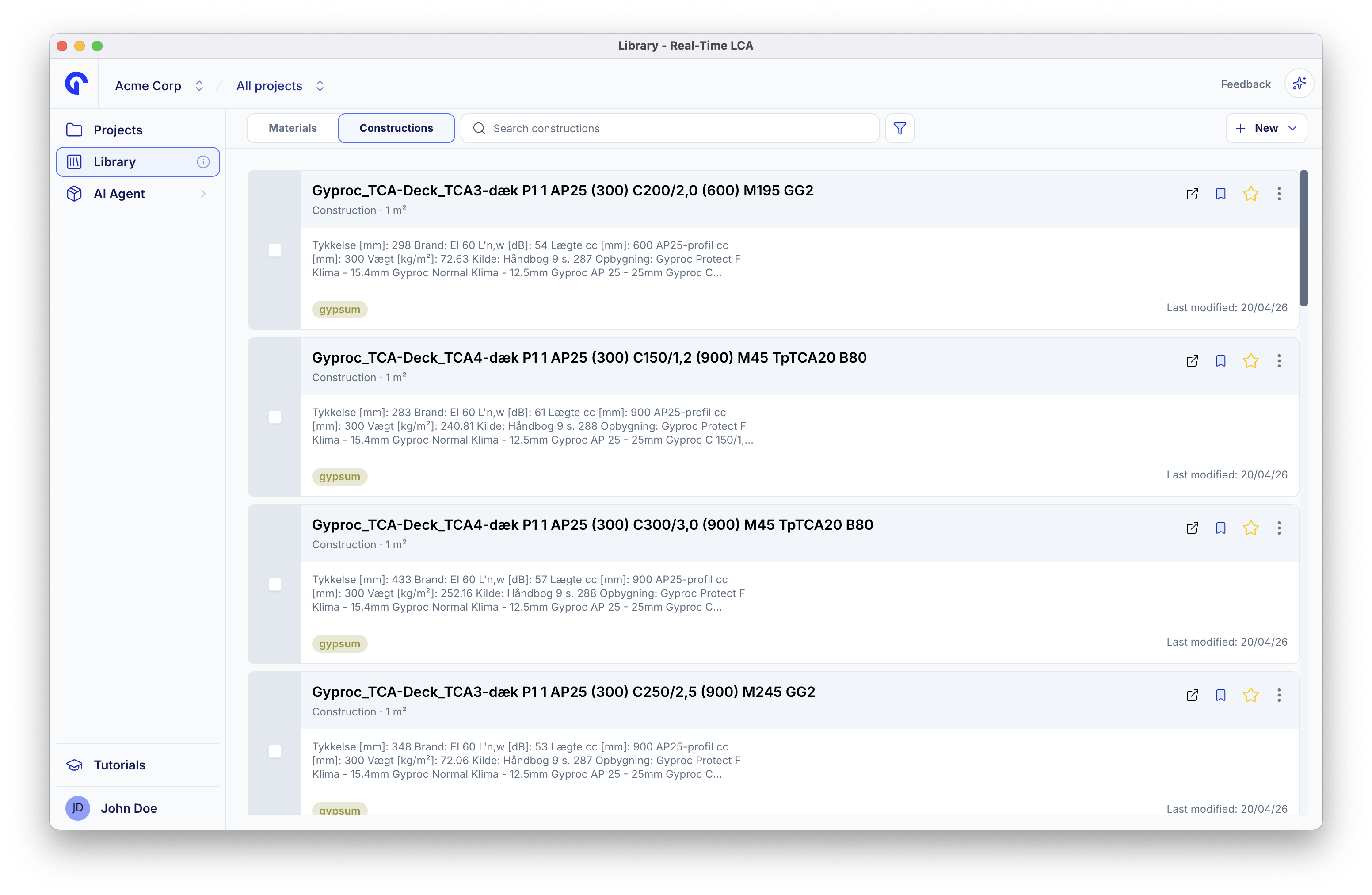Viewport: 1372px width, 895px height.
Task: Click the John Doe avatar icon
Action: pyautogui.click(x=77, y=808)
